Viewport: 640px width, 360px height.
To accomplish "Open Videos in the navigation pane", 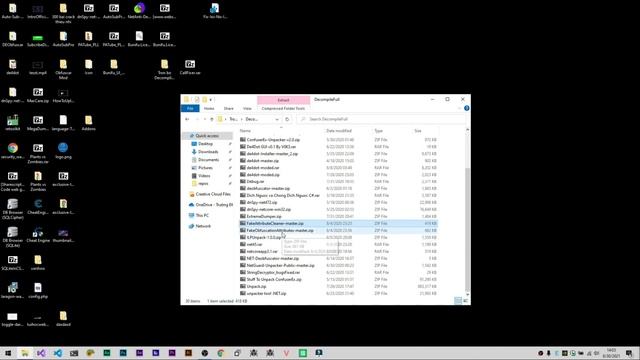I will tap(204, 176).
